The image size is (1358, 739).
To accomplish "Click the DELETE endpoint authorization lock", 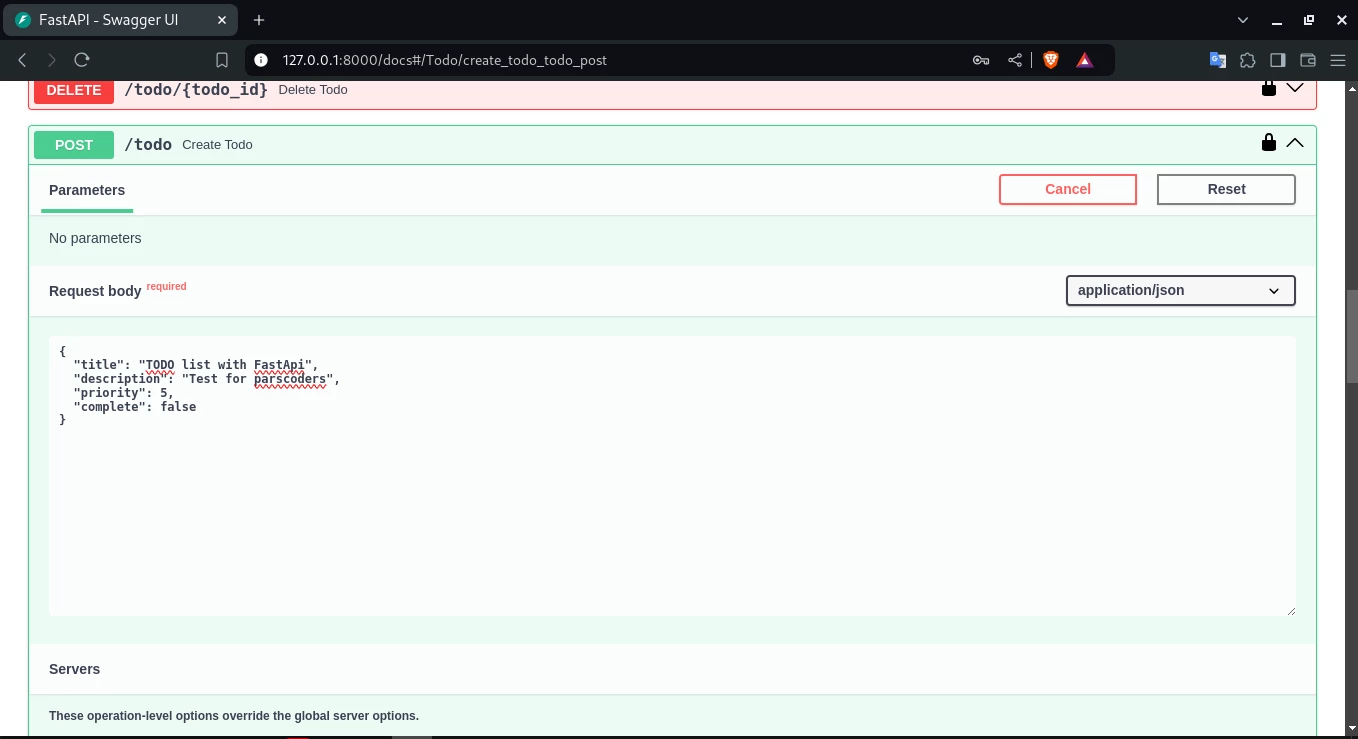I will point(1268,89).
